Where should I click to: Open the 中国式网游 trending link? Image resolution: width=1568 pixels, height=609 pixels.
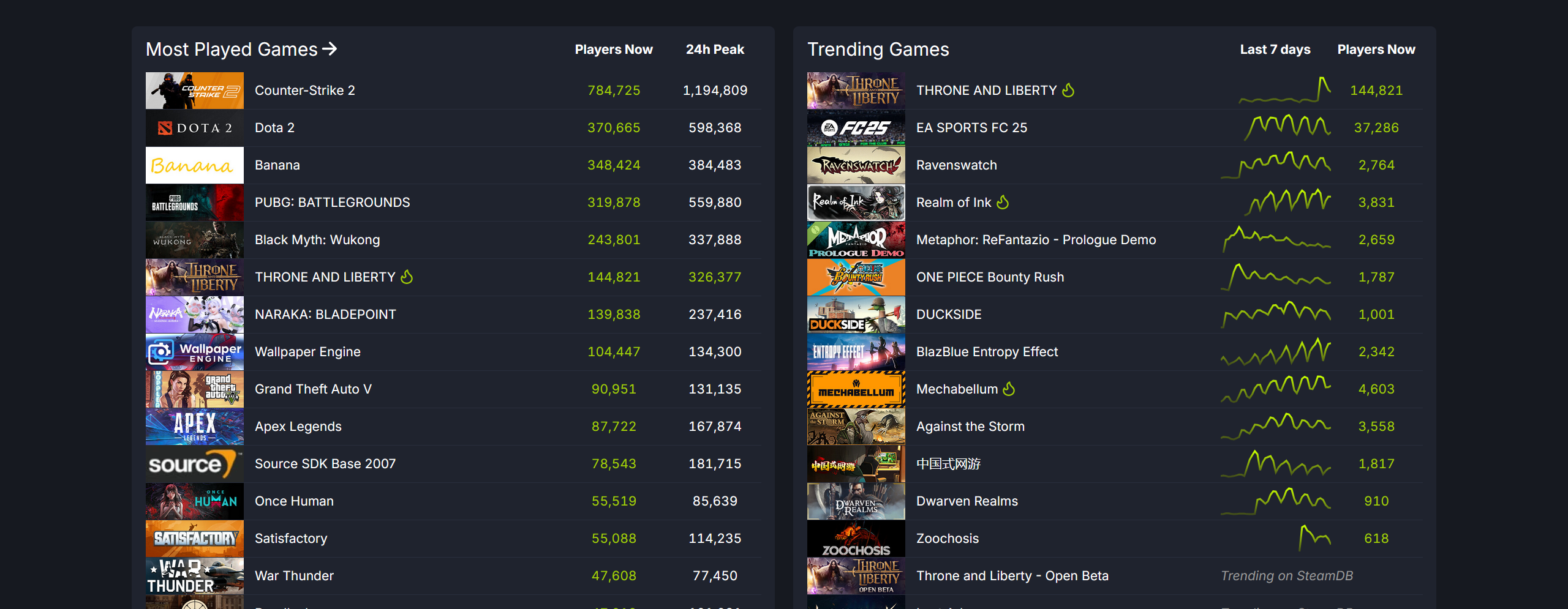[948, 464]
